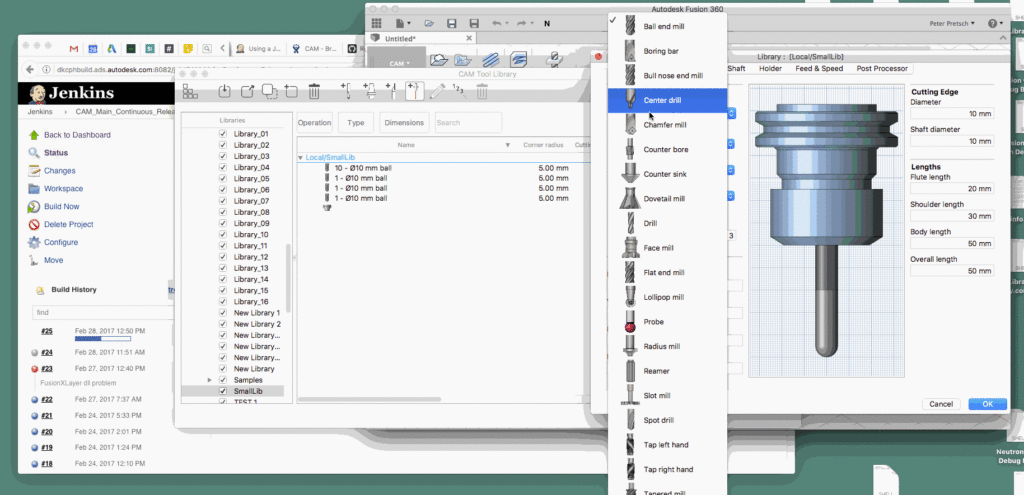Switch to the Feed & Speed tab
The width and height of the screenshot is (1024, 495).
click(x=819, y=69)
